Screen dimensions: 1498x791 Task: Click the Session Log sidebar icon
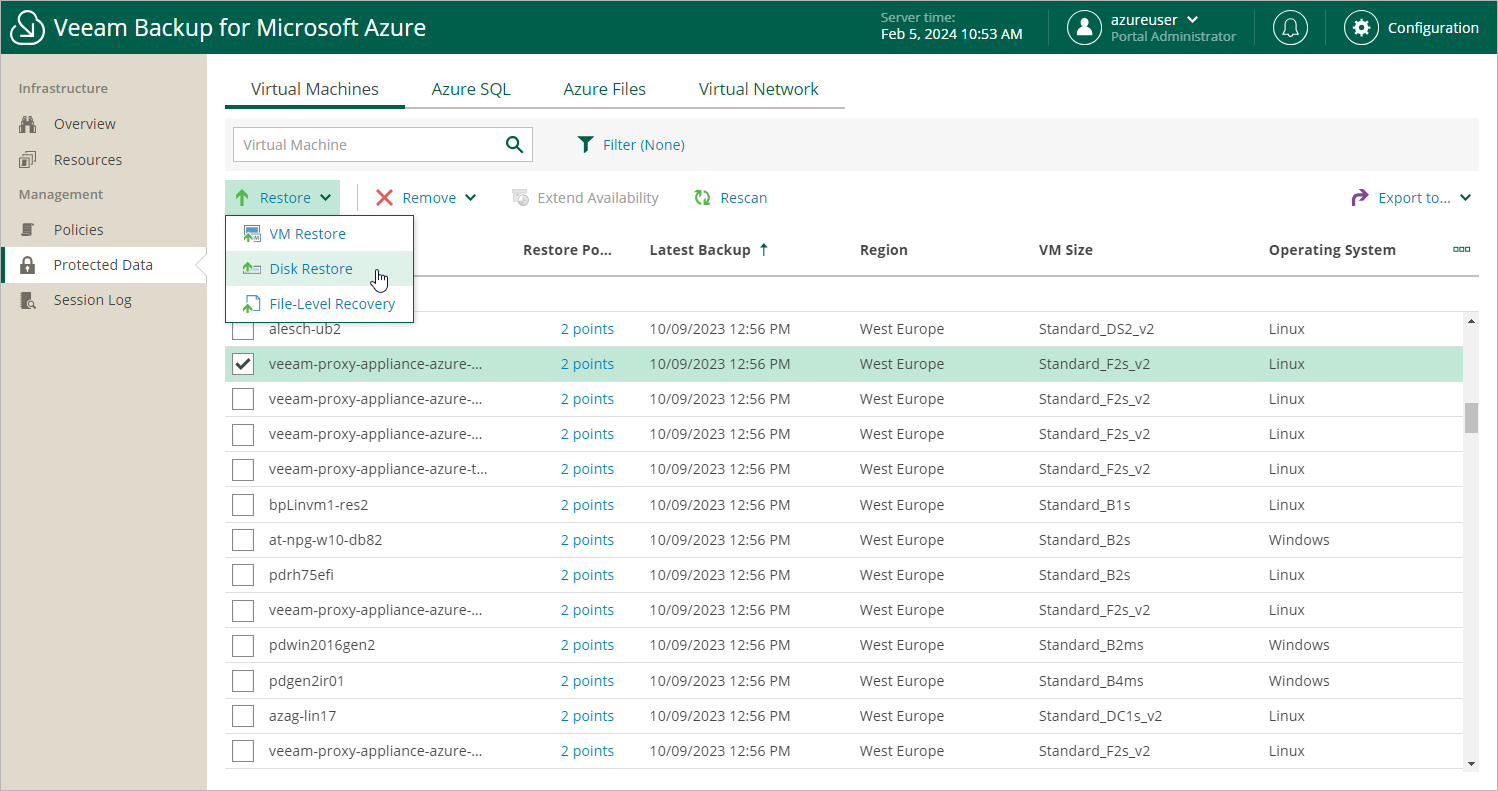tap(28, 300)
